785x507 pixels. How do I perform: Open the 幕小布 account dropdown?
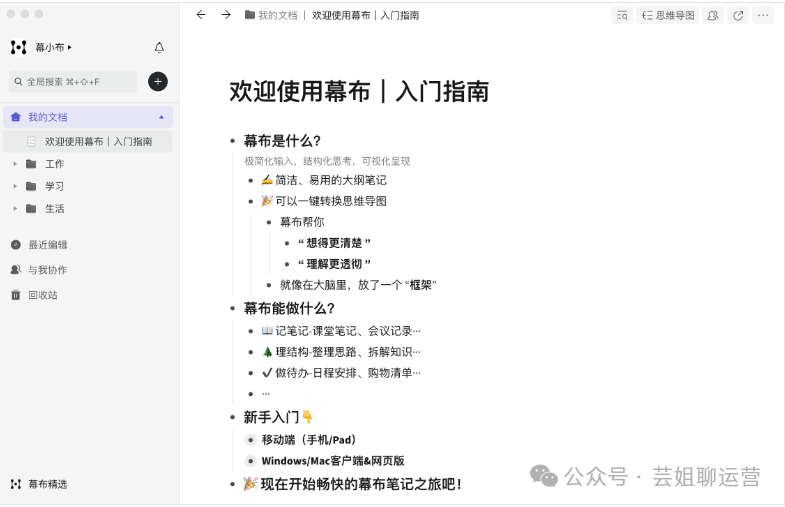pos(54,48)
